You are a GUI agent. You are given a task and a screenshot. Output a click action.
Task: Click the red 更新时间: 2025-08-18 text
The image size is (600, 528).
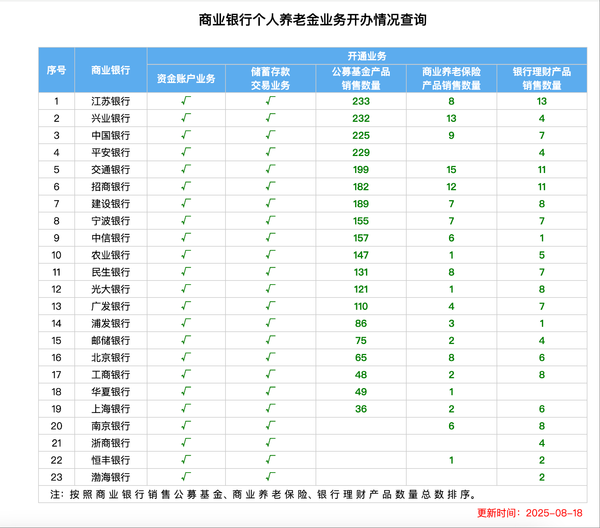pos(530,513)
